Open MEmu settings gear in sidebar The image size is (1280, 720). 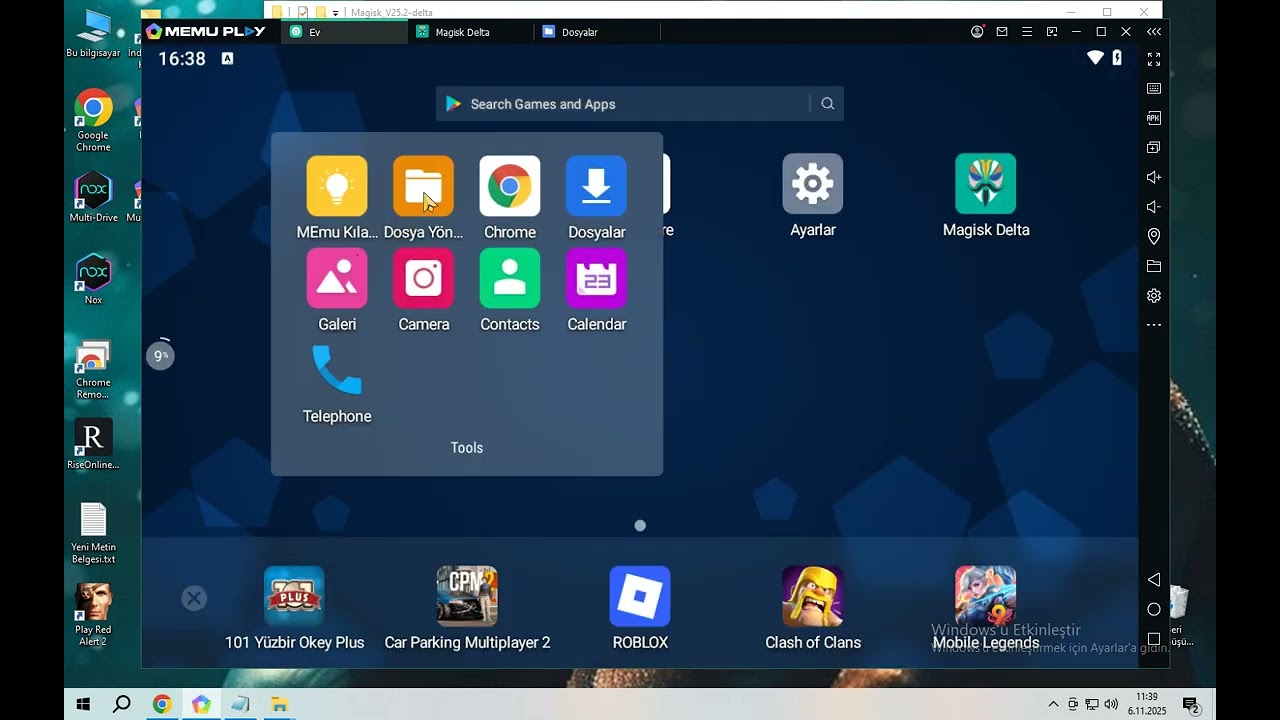1154,296
